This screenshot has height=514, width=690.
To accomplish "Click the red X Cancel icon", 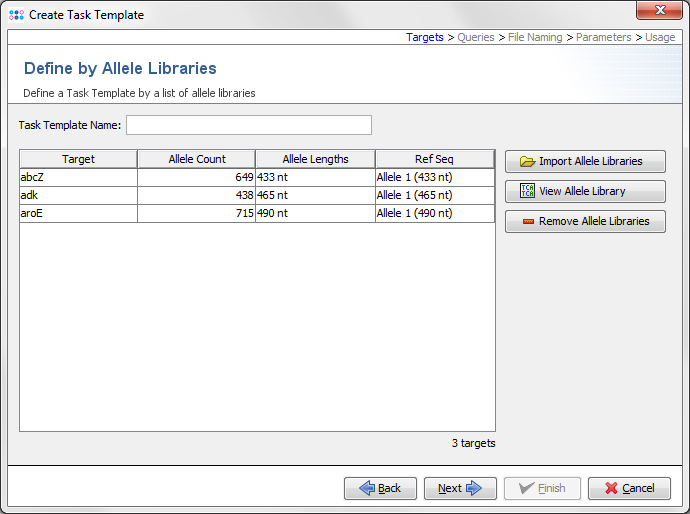I will pos(608,488).
